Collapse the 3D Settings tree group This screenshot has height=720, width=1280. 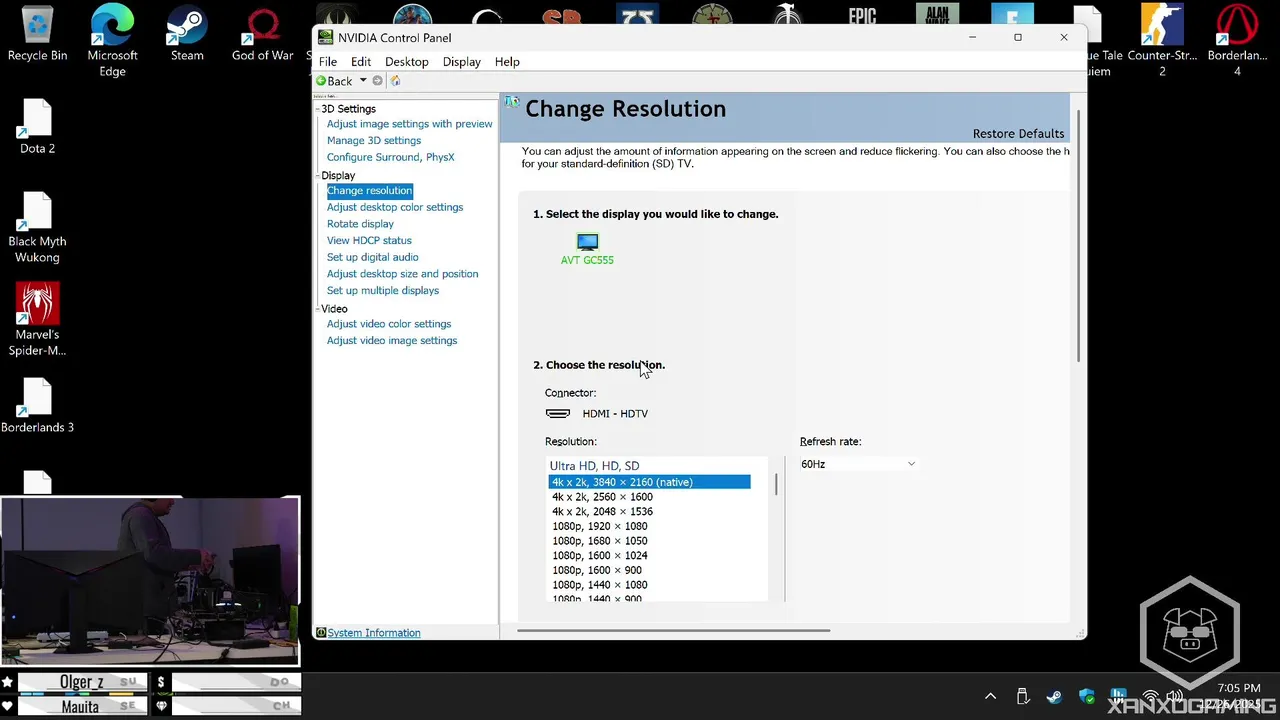tap(318, 108)
